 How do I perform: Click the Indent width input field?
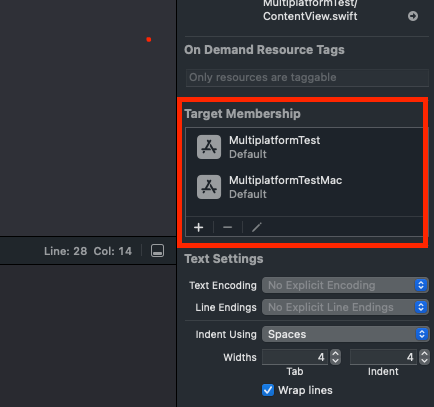coord(383,357)
